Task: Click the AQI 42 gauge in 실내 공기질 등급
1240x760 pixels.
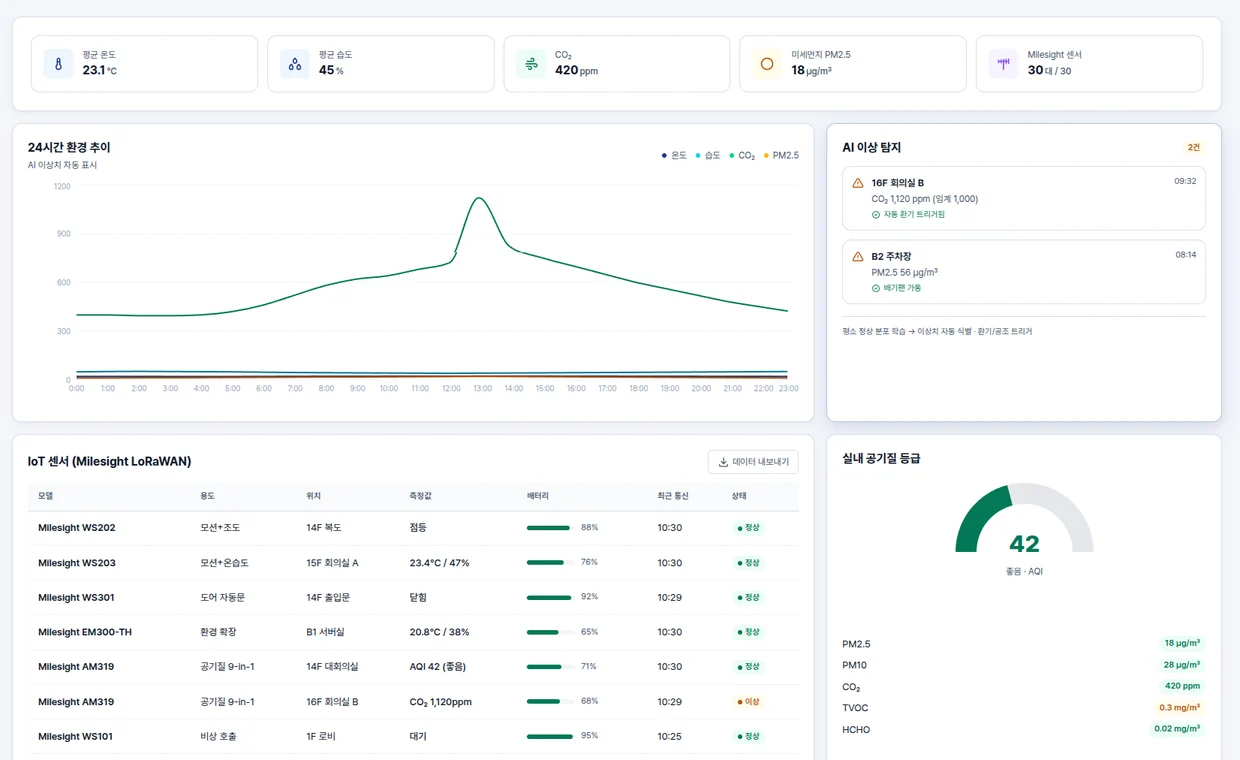Action: point(1024,520)
